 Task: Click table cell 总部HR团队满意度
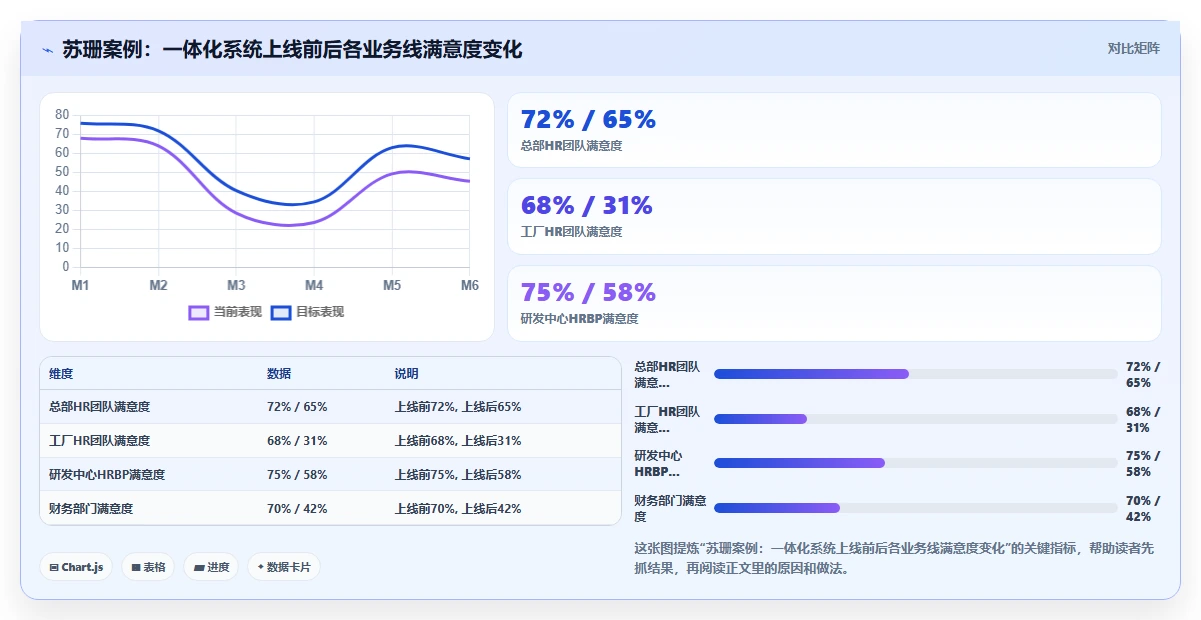pos(100,407)
